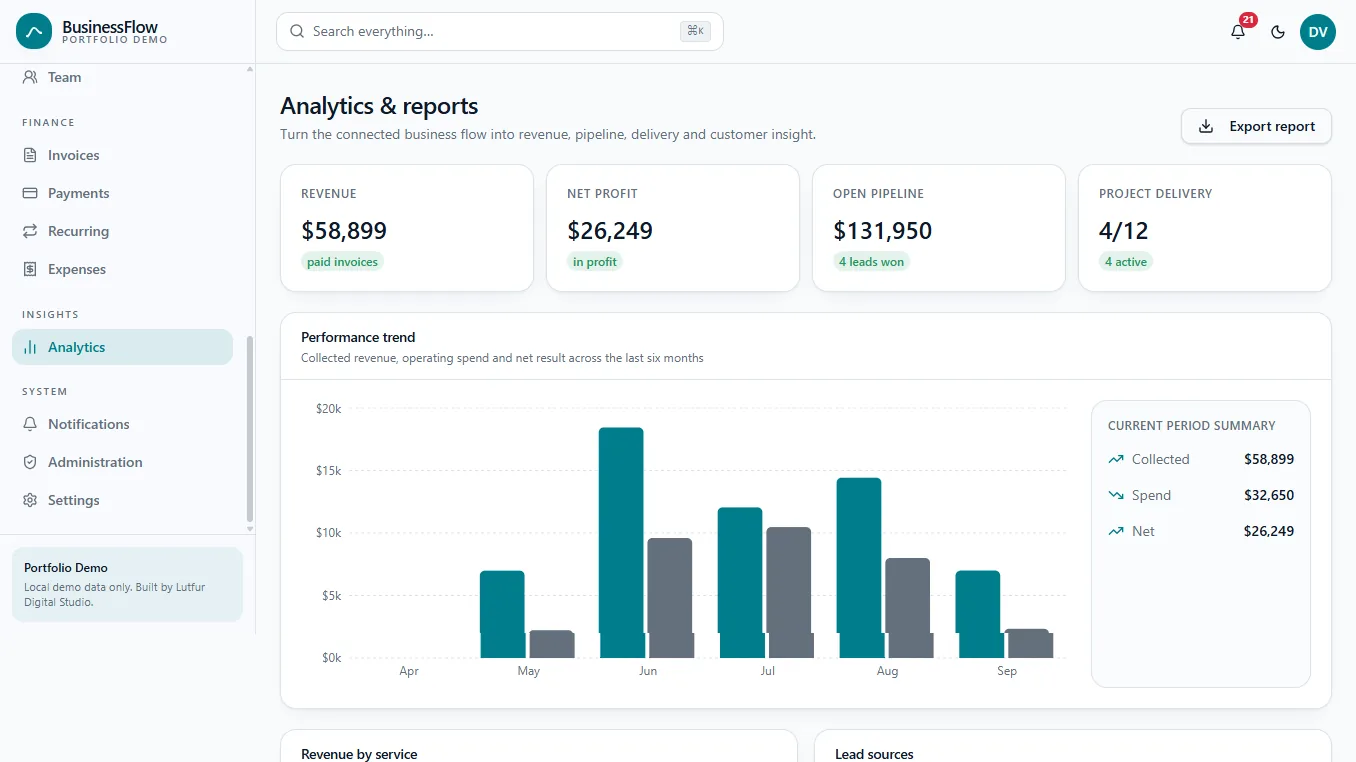Click the search magnifier icon
1356x762 pixels.
pos(297,32)
